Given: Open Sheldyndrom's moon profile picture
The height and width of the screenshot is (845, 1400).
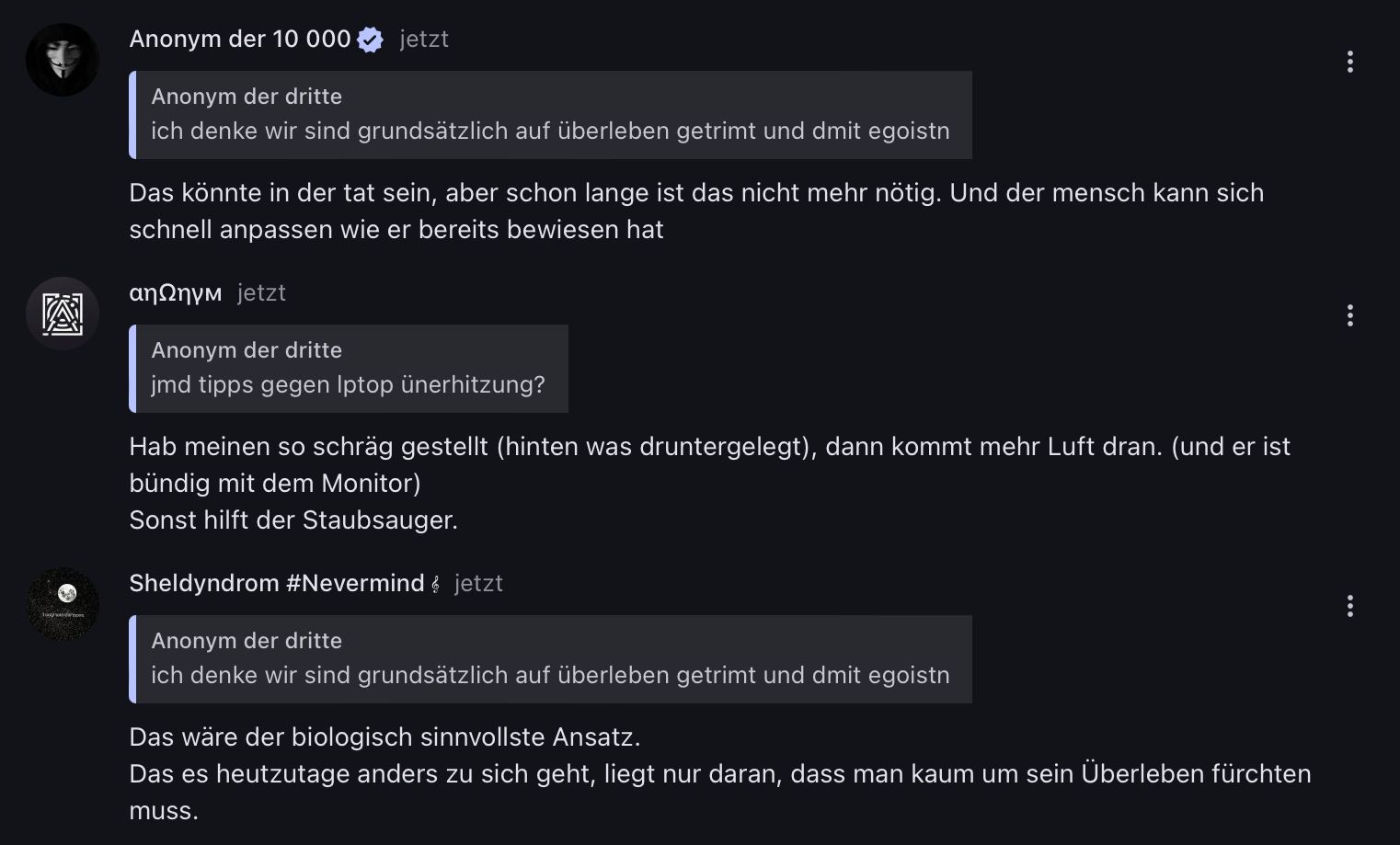Looking at the screenshot, I should [63, 604].
